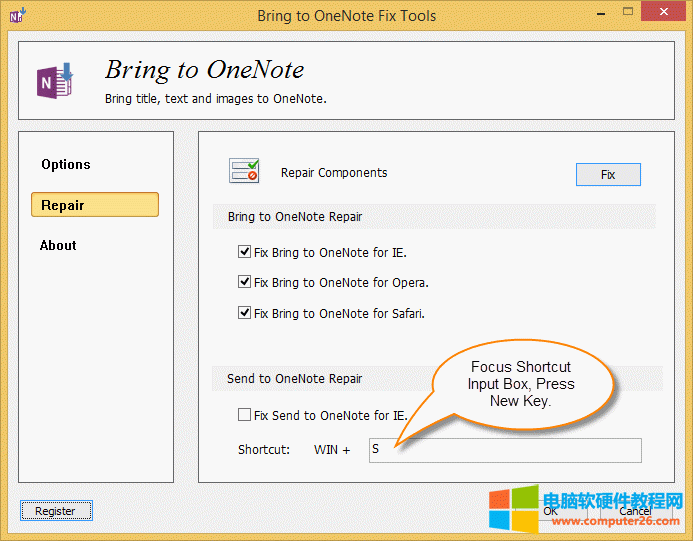Click the Cancel button
The image size is (693, 541).
pos(635,511)
